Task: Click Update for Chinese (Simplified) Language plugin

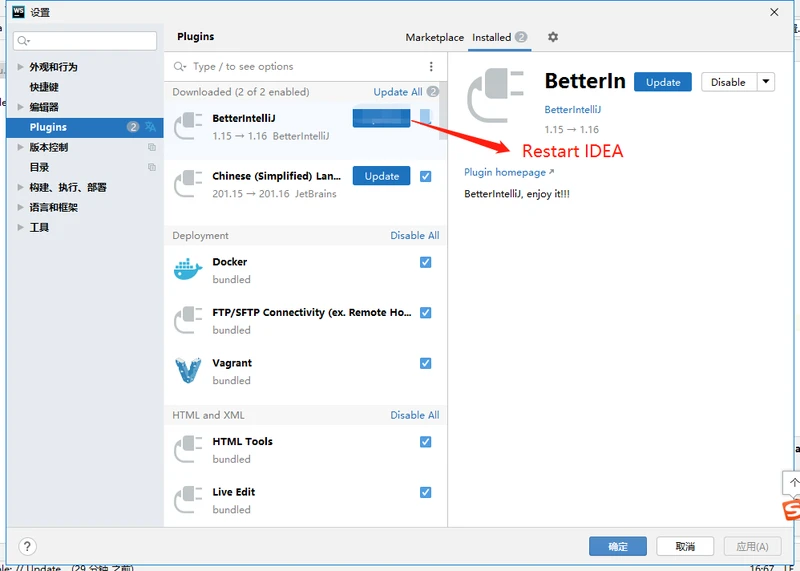Action: point(381,176)
